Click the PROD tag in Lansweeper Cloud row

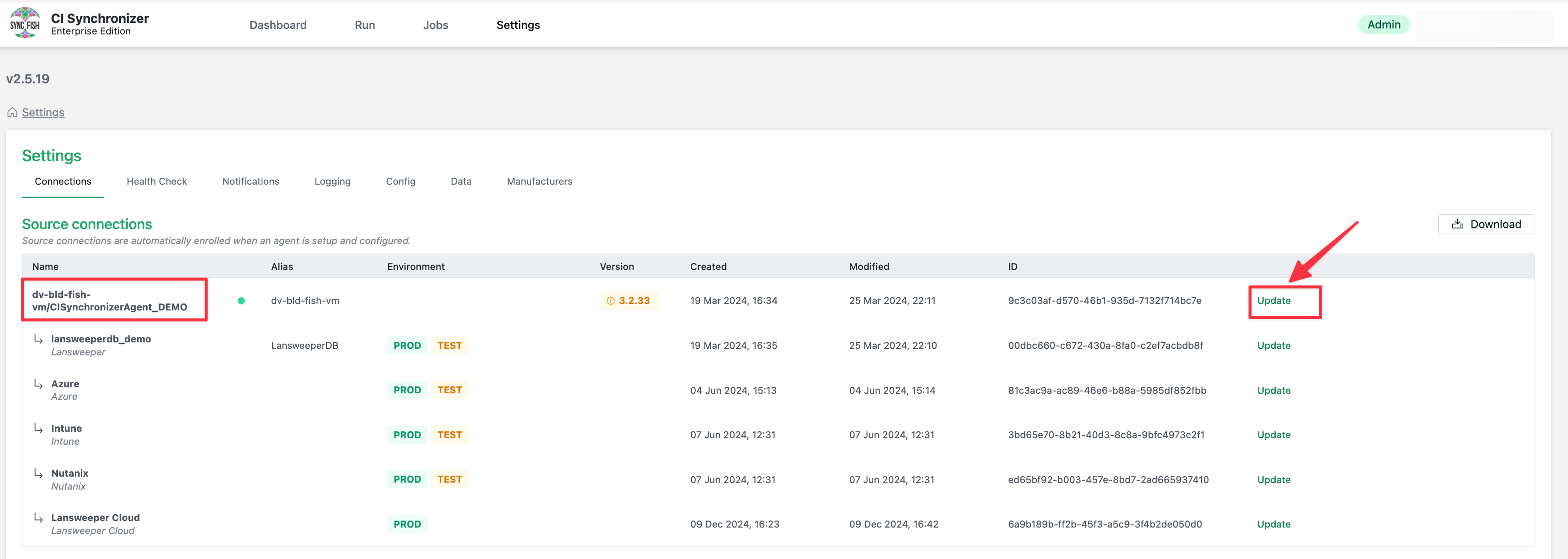(x=407, y=525)
